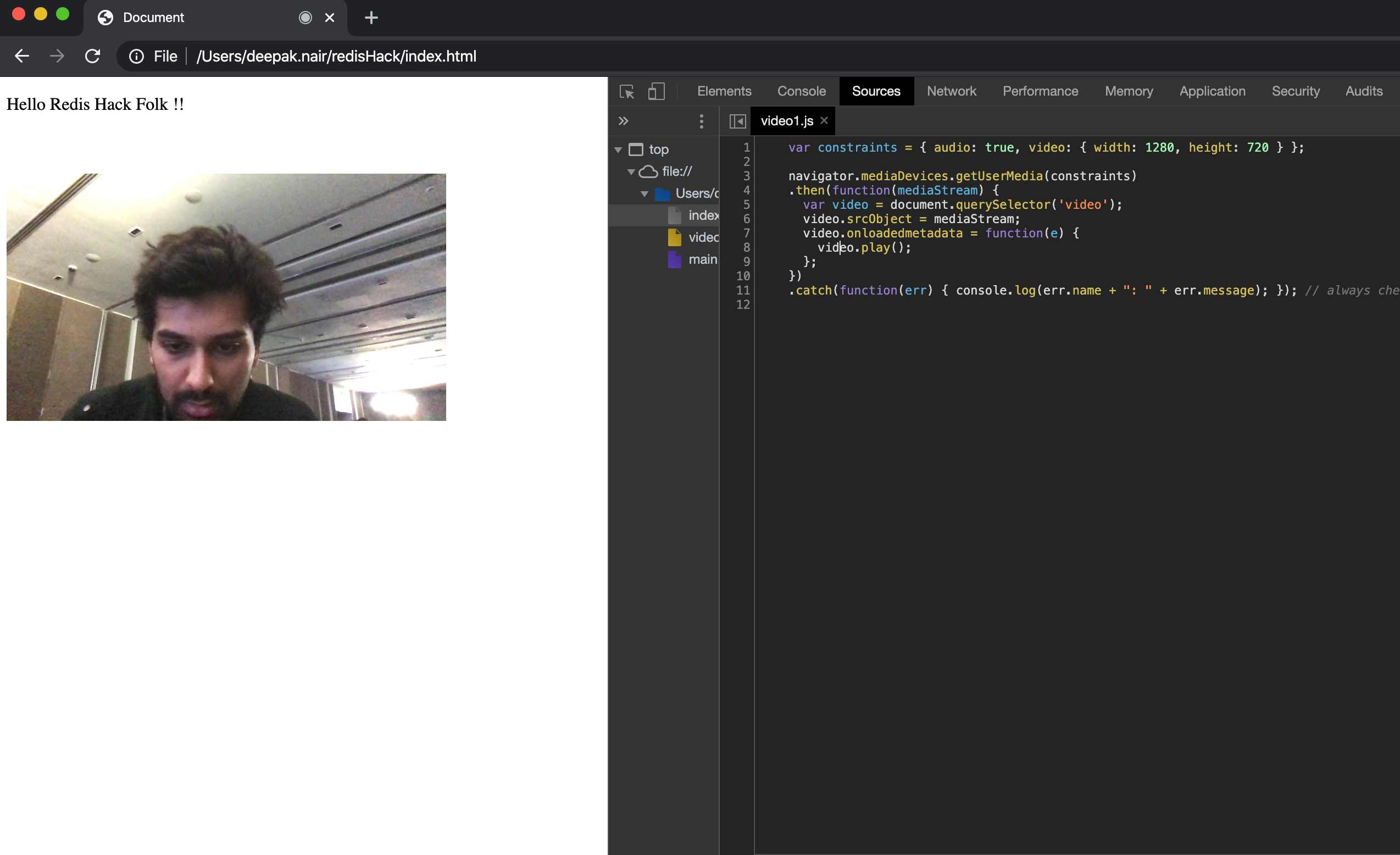This screenshot has width=1400, height=855.
Task: Open the three-dot navigator options menu
Action: (702, 121)
